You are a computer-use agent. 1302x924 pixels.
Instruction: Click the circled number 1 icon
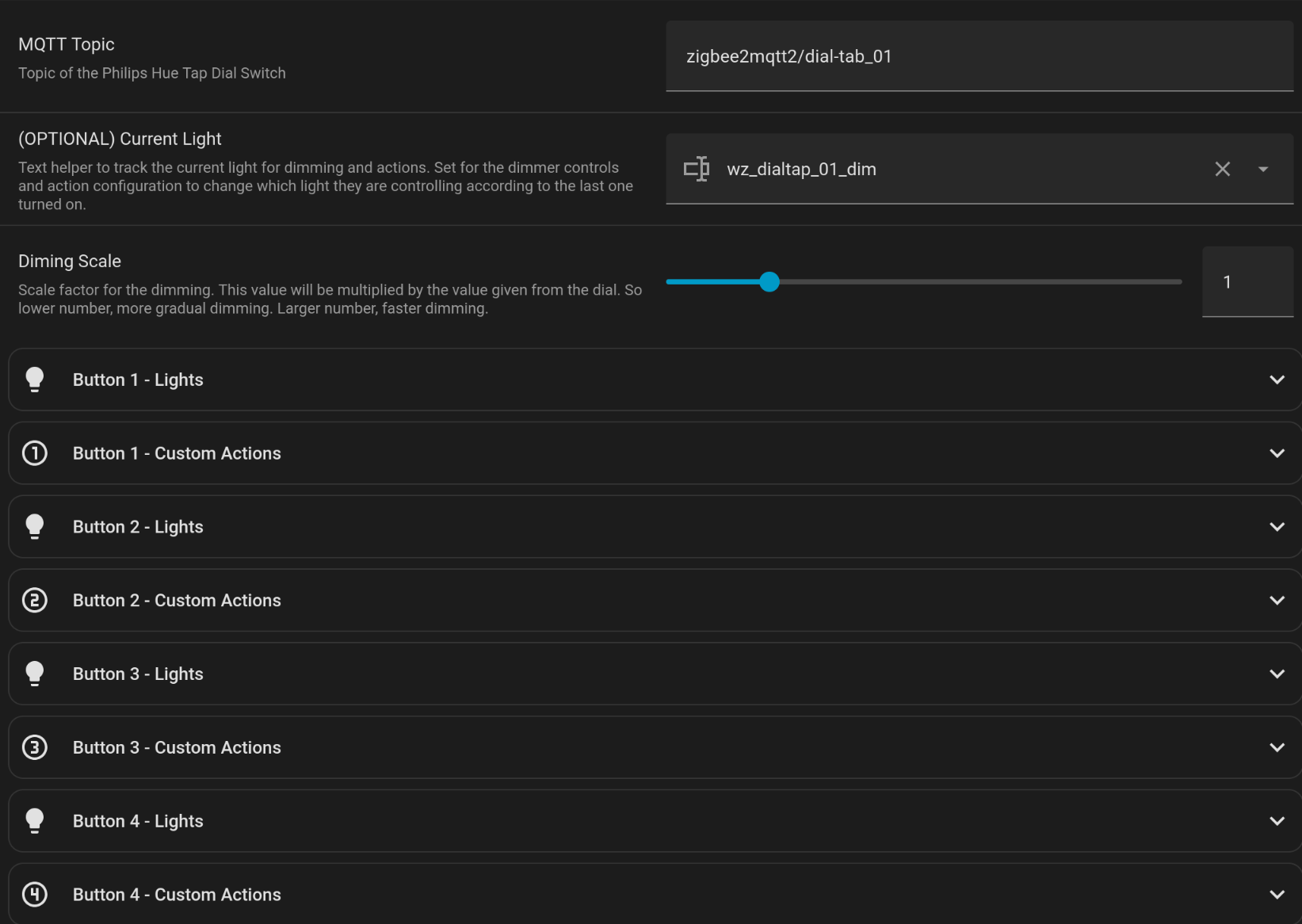point(34,453)
